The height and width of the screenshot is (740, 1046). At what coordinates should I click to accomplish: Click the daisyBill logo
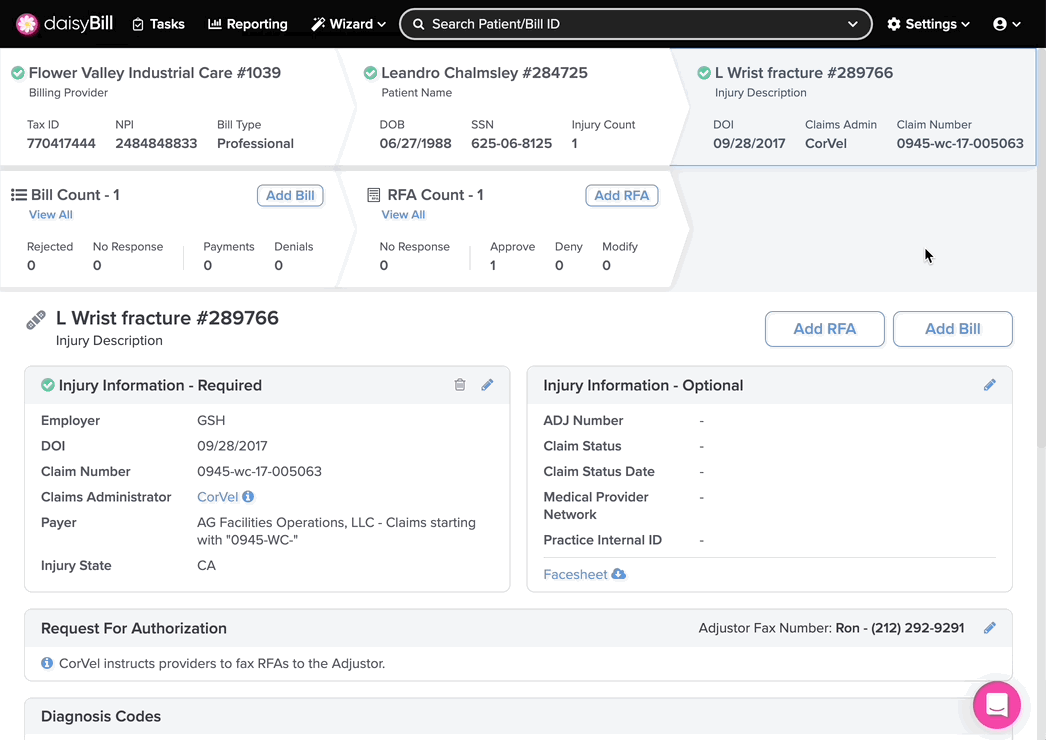click(x=64, y=24)
